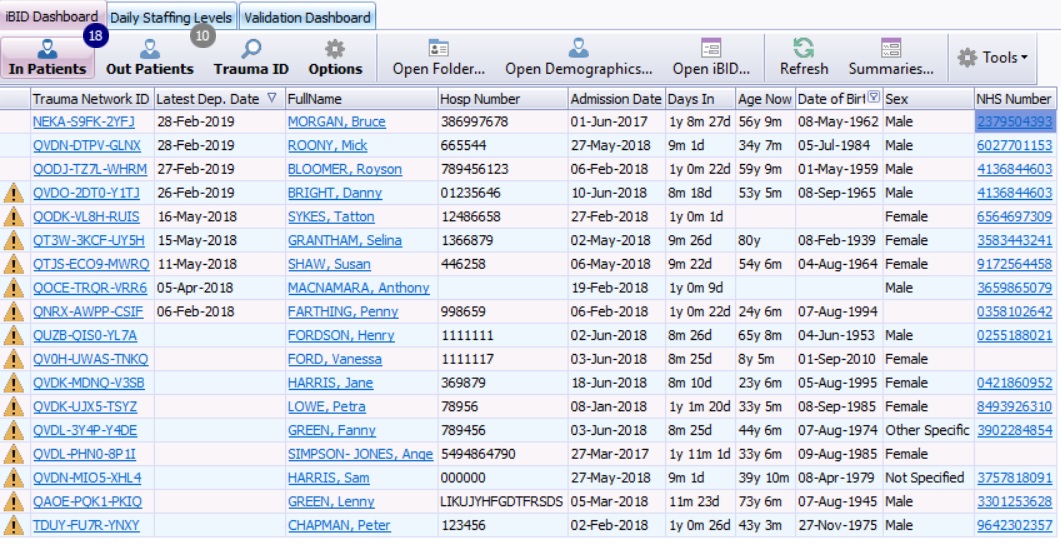The image size is (1061, 550).
Task: Switch to Daily Staffing Levels tab
Action: [171, 17]
